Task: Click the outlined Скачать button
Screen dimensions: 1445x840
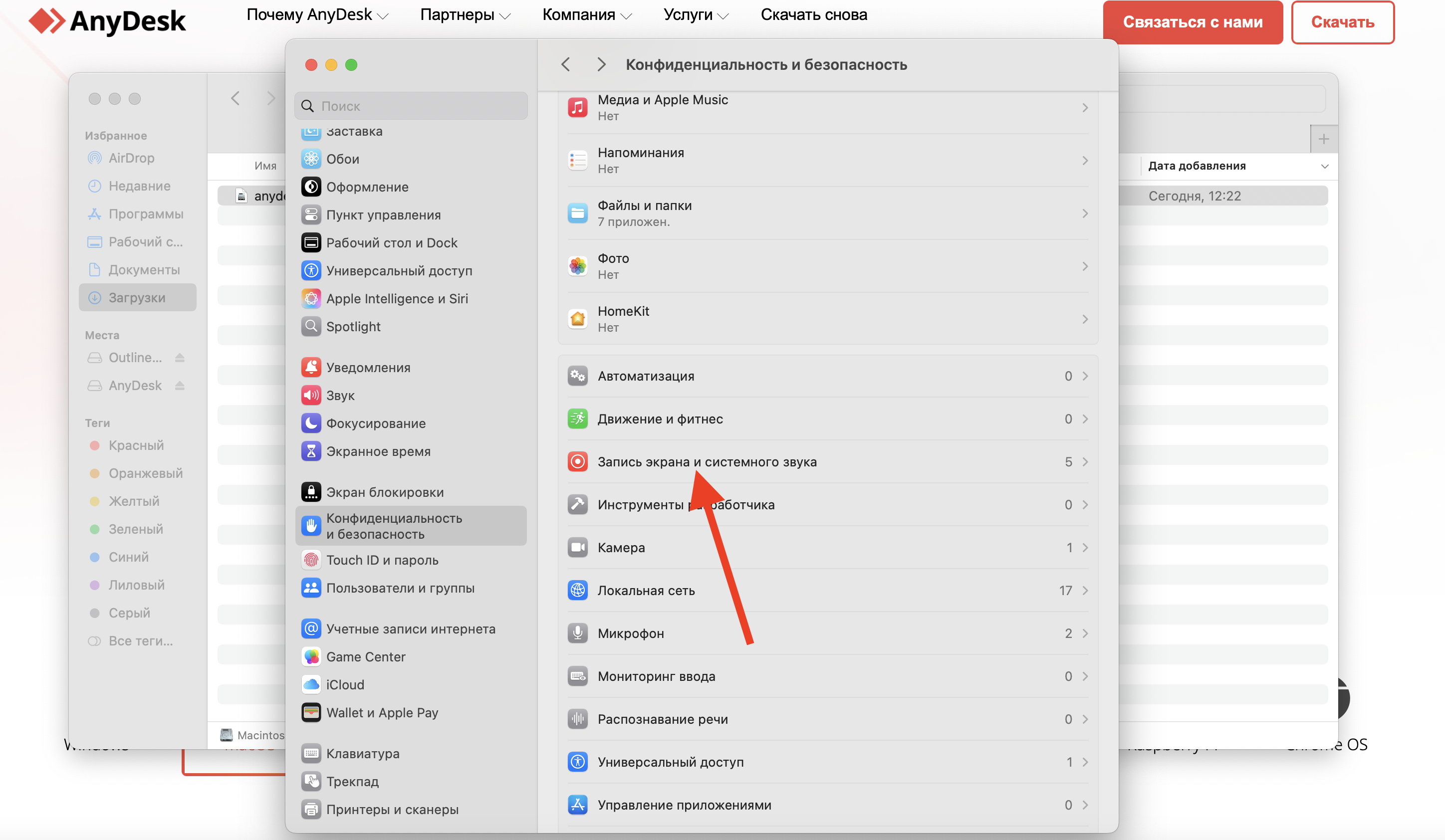Action: [1342, 22]
